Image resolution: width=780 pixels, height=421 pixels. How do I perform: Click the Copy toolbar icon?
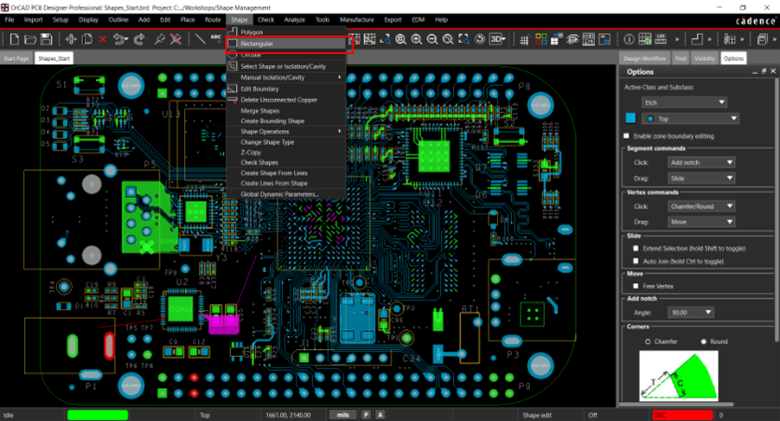[87, 39]
